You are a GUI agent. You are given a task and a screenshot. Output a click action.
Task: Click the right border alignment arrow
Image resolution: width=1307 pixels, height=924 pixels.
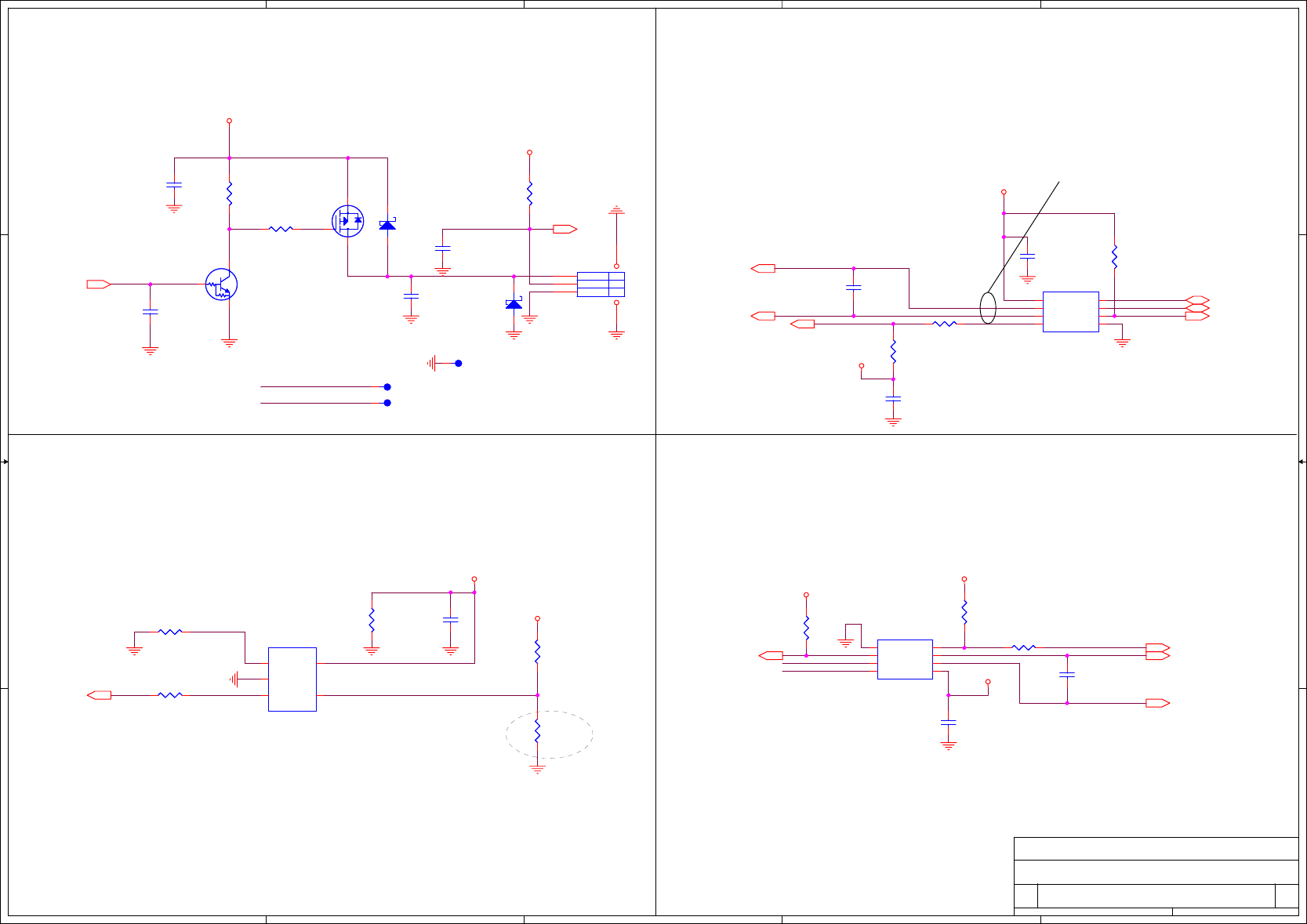[x=1302, y=462]
